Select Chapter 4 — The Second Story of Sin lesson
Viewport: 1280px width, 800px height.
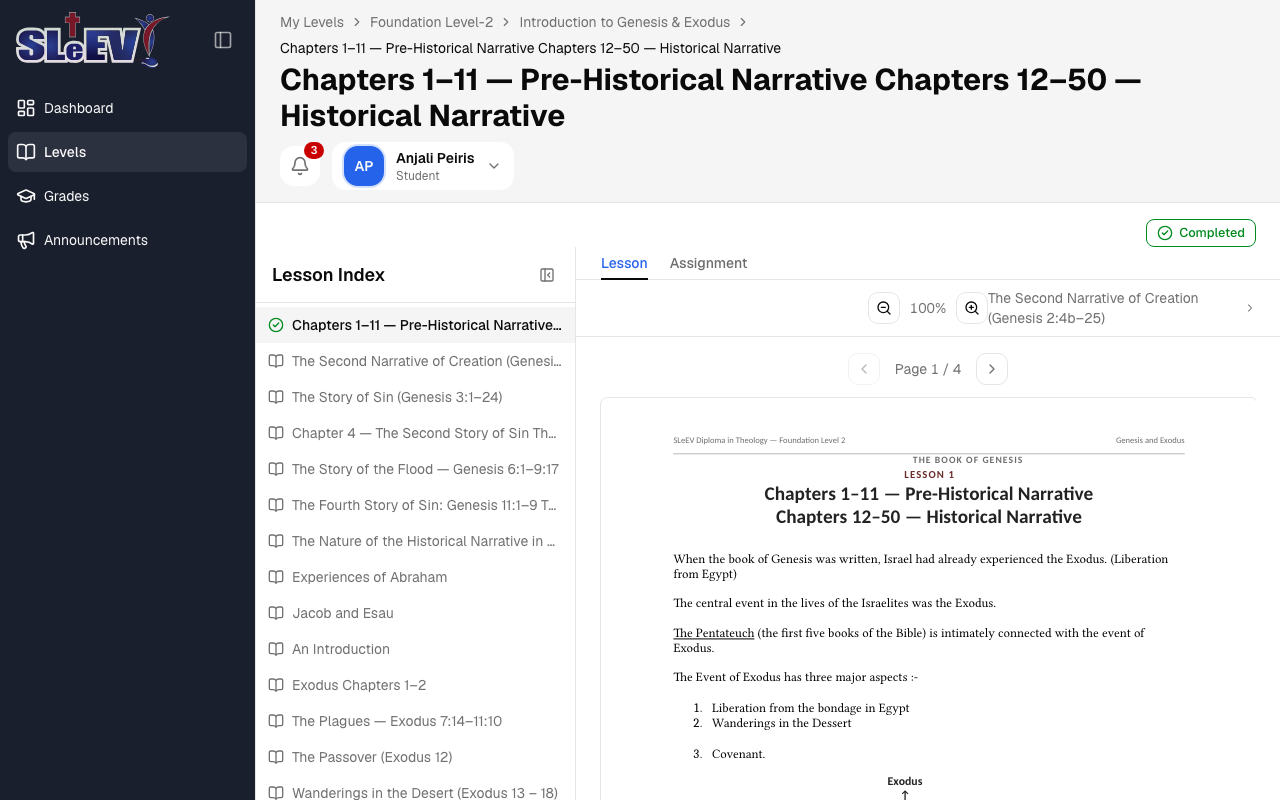point(415,433)
